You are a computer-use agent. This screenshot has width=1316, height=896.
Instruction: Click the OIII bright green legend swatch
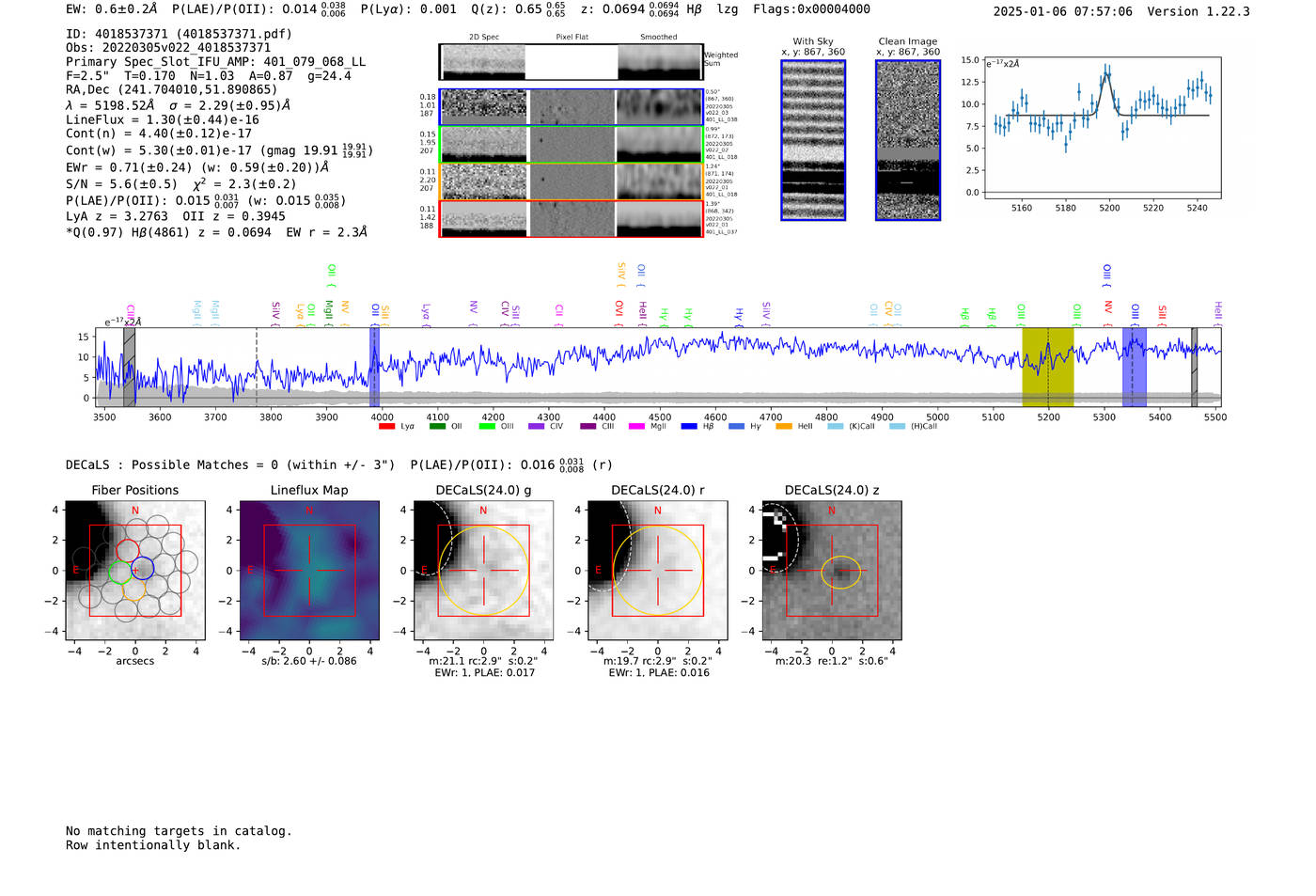(x=487, y=427)
